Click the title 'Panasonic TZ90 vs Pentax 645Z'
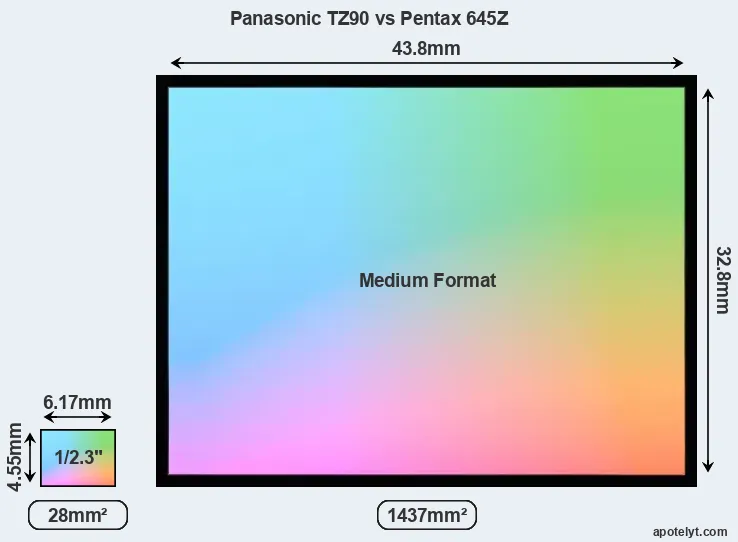738x542 pixels. 369,19
